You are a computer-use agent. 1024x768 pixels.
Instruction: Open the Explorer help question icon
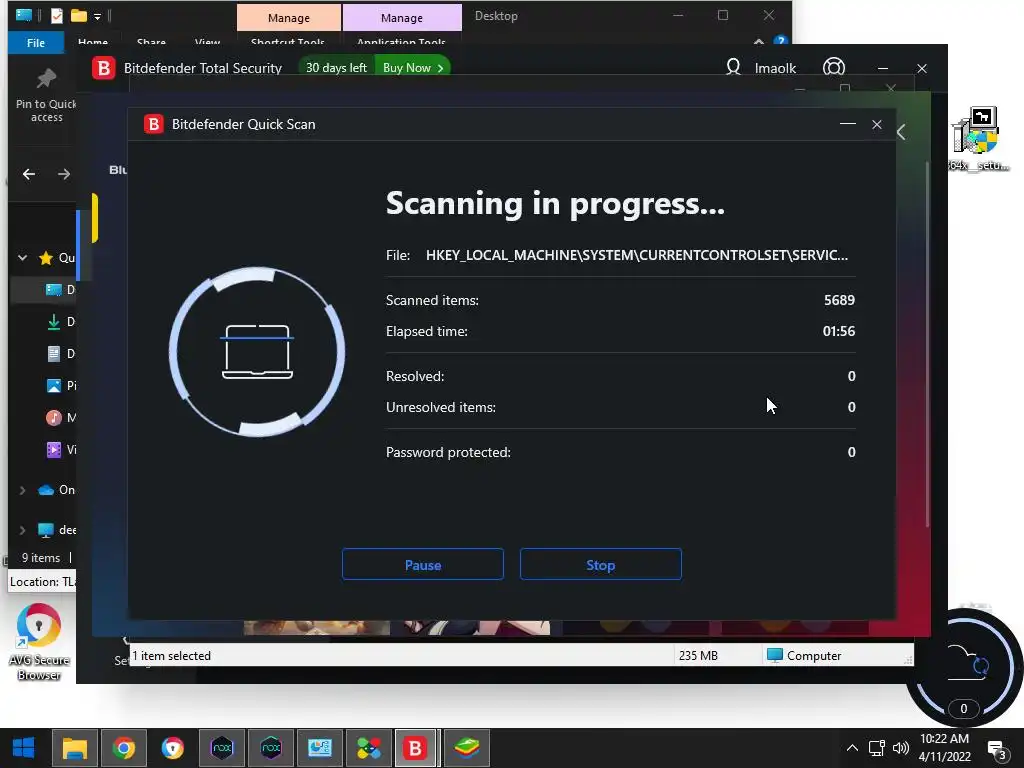click(780, 40)
